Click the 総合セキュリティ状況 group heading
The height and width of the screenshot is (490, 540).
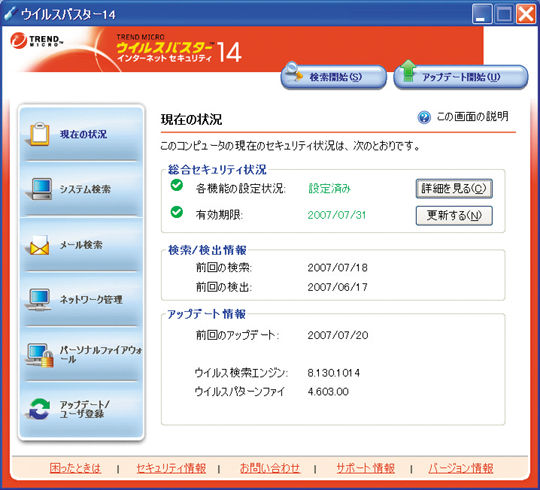pyautogui.click(x=217, y=169)
